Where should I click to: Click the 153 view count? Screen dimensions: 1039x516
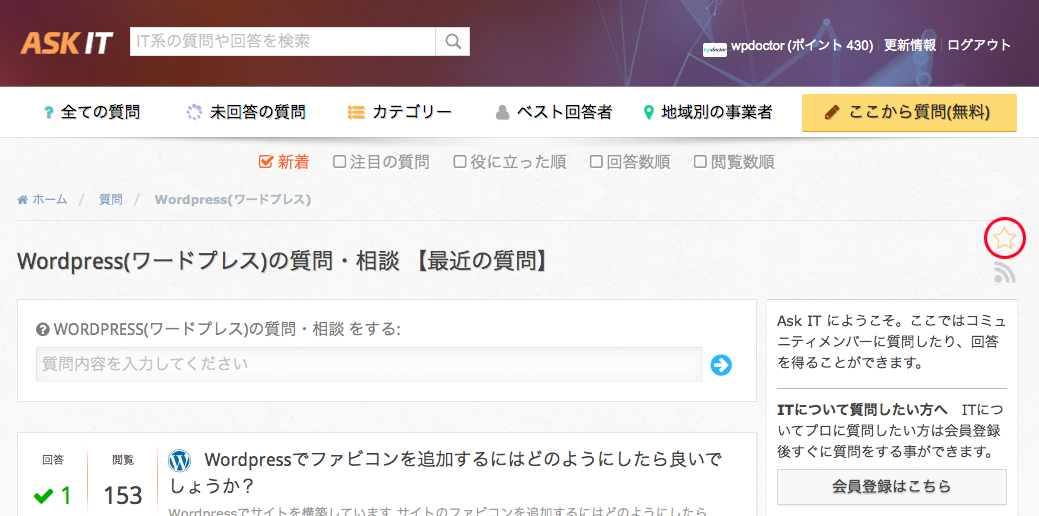123,495
